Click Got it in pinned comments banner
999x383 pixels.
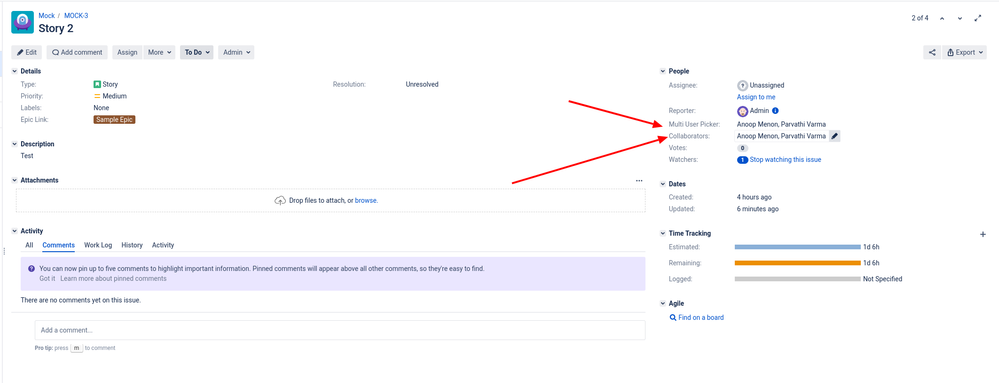click(47, 278)
